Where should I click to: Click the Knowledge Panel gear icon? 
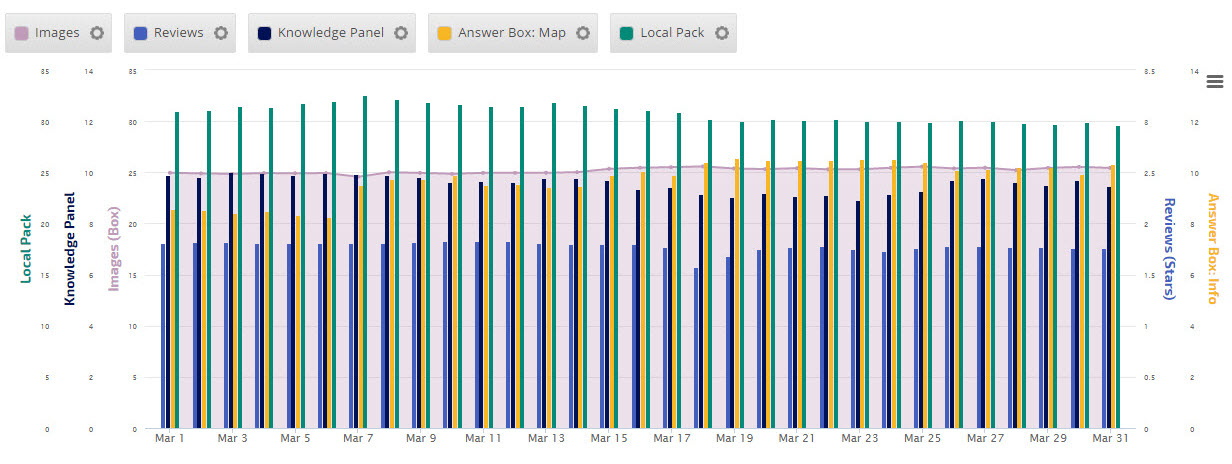click(x=400, y=33)
